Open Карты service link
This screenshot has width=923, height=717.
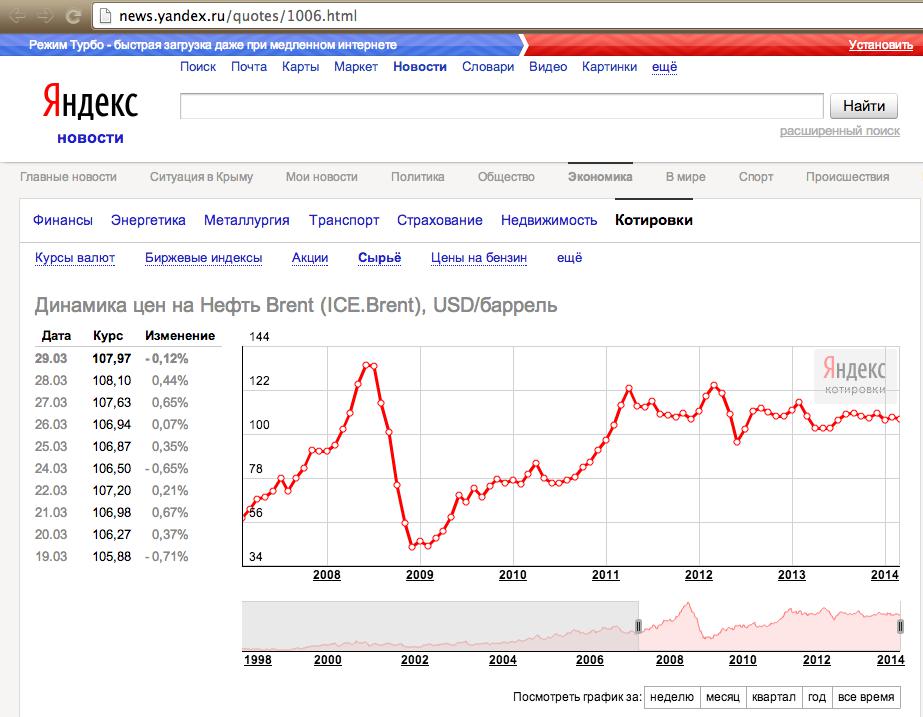tap(300, 67)
